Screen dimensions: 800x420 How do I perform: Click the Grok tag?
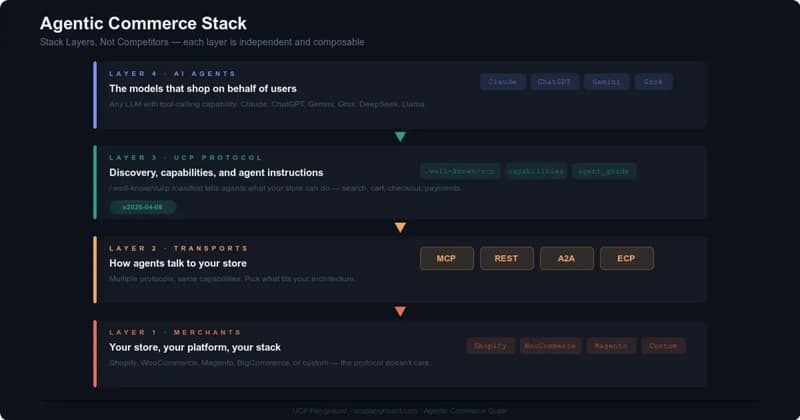(653, 82)
